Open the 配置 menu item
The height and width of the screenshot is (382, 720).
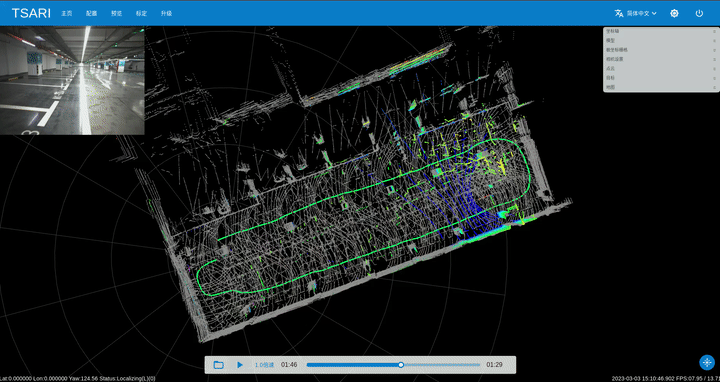(x=91, y=13)
